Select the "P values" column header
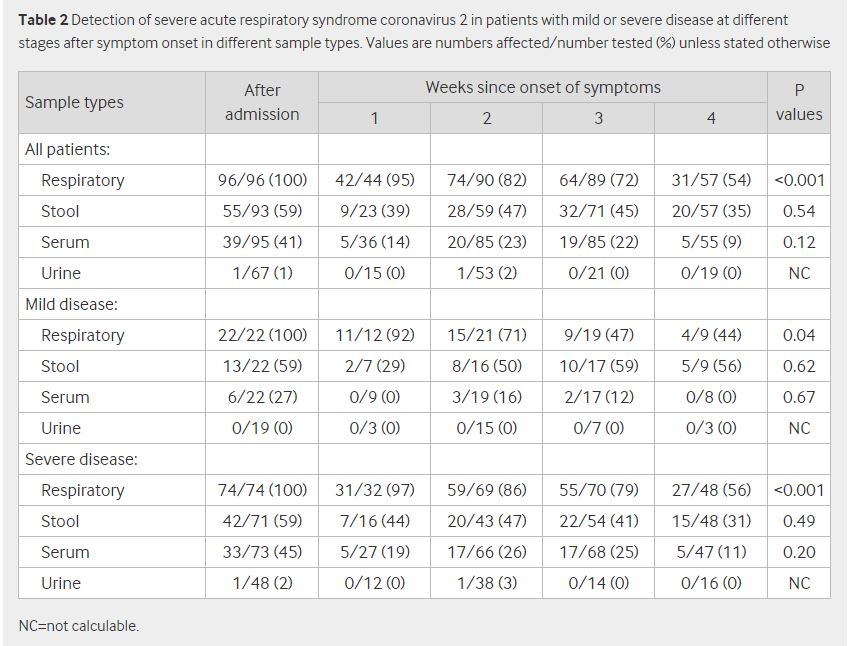Screen dimensions: 848x646 tap(798, 102)
